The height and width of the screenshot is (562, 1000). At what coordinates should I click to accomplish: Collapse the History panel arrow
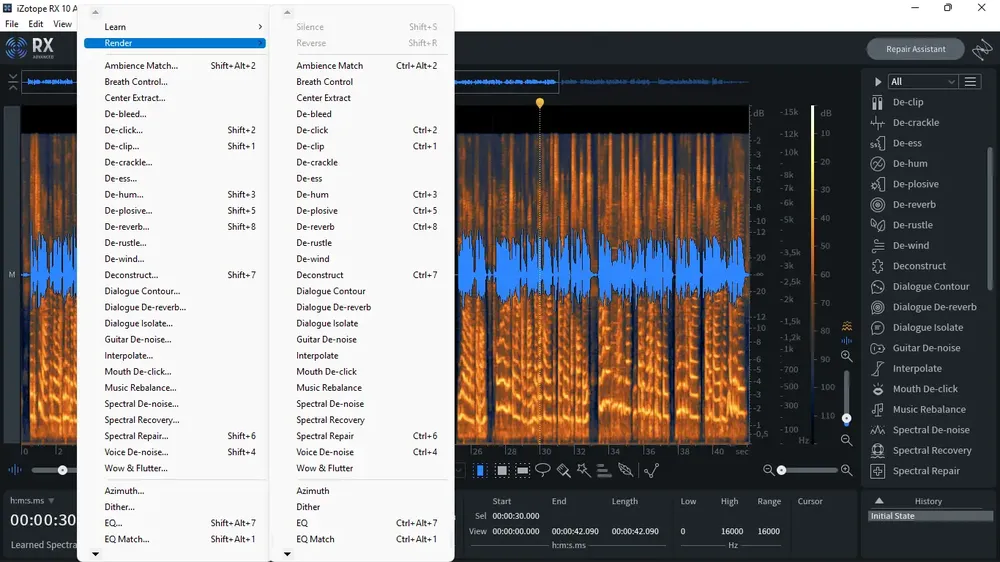click(879, 501)
